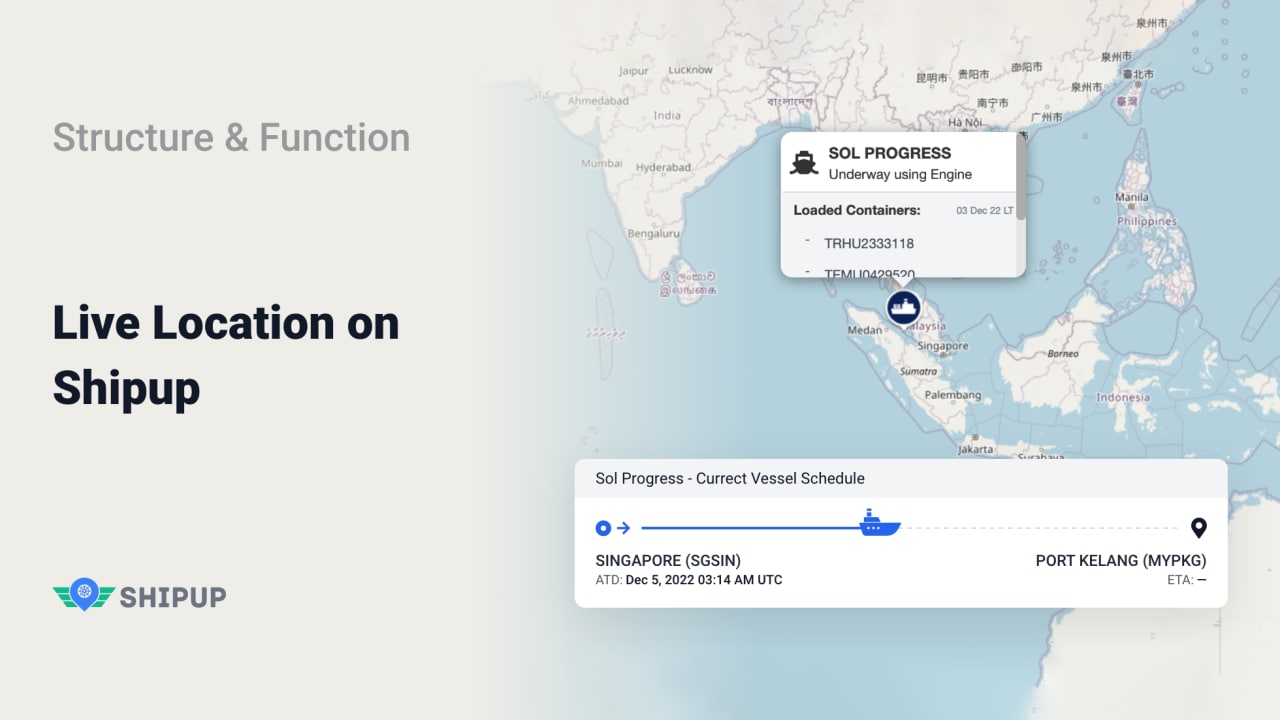
Task: Click the blue ship icon on the route line
Action: [880, 523]
